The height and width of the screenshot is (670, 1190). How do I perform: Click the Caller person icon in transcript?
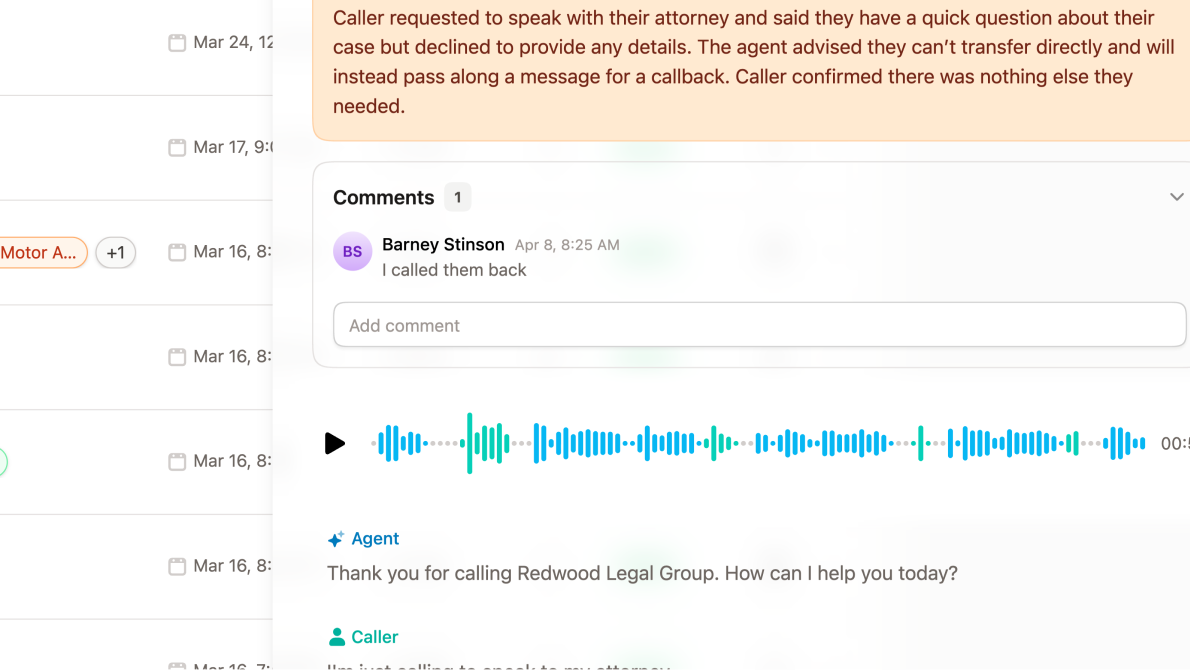pyautogui.click(x=338, y=636)
